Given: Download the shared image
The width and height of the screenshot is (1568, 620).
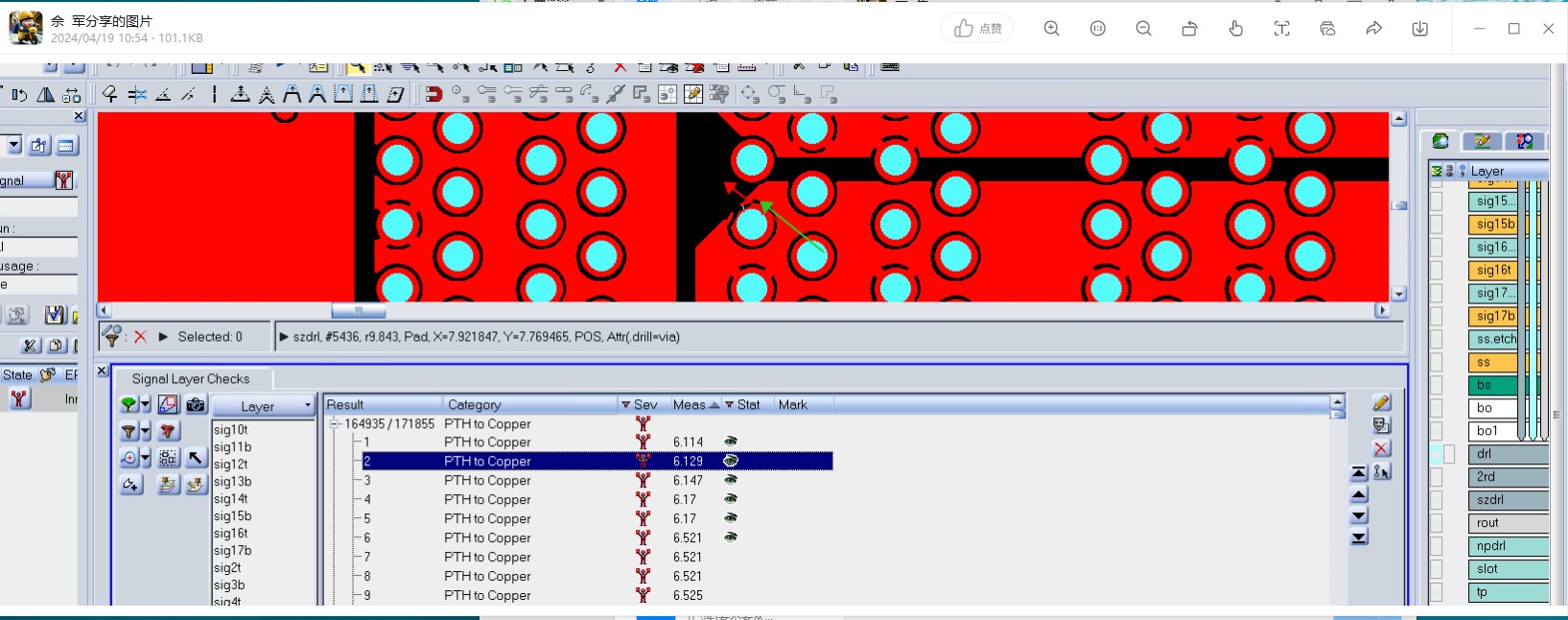Looking at the screenshot, I should pyautogui.click(x=1420, y=29).
